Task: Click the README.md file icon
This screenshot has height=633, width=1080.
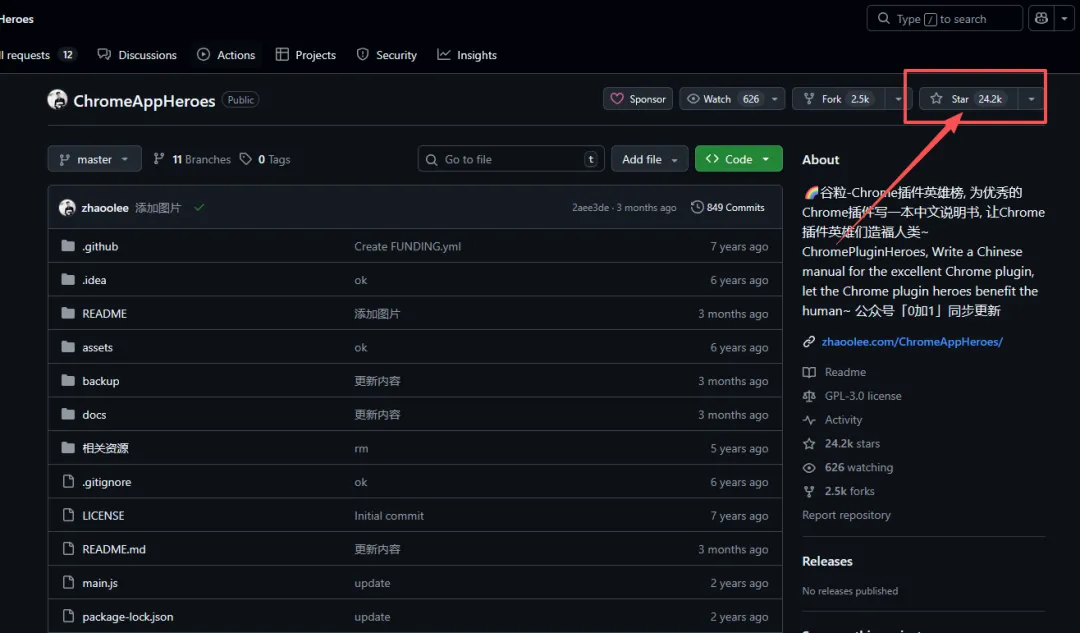Action: pos(68,549)
